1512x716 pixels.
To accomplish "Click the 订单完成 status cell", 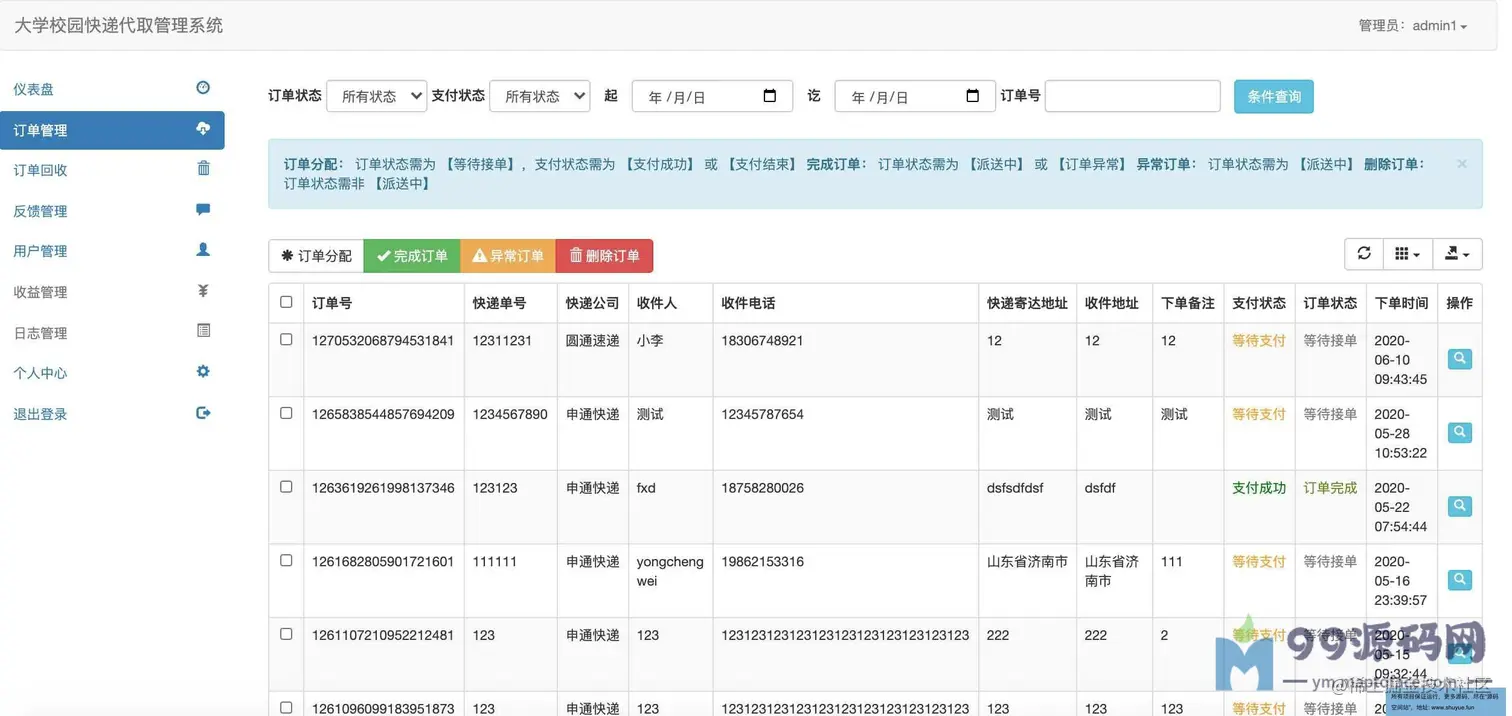I will tap(1330, 488).
